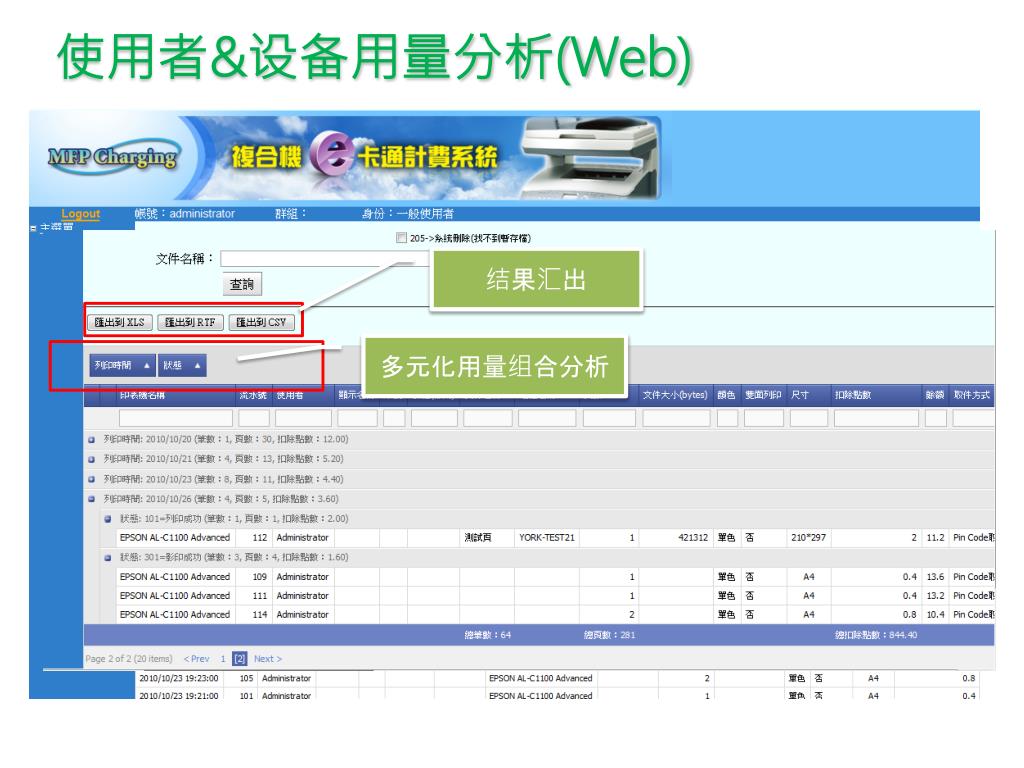This screenshot has width=1024, height=768.
Task: Click the 2010/10/23 19:23:00 timestamp in background table
Action: tap(179, 679)
